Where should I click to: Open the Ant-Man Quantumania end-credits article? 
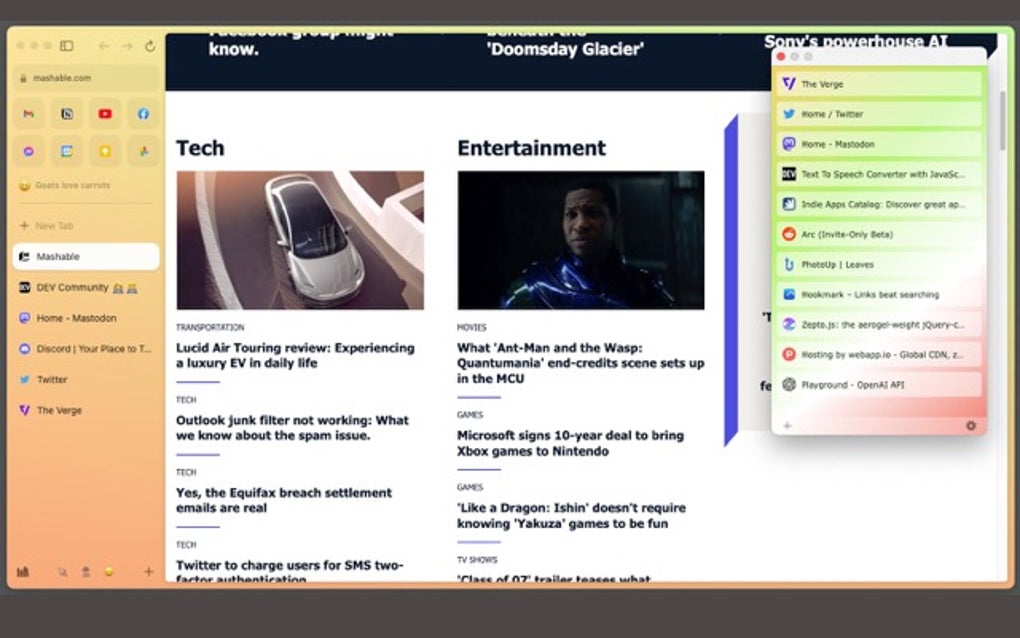coord(580,363)
